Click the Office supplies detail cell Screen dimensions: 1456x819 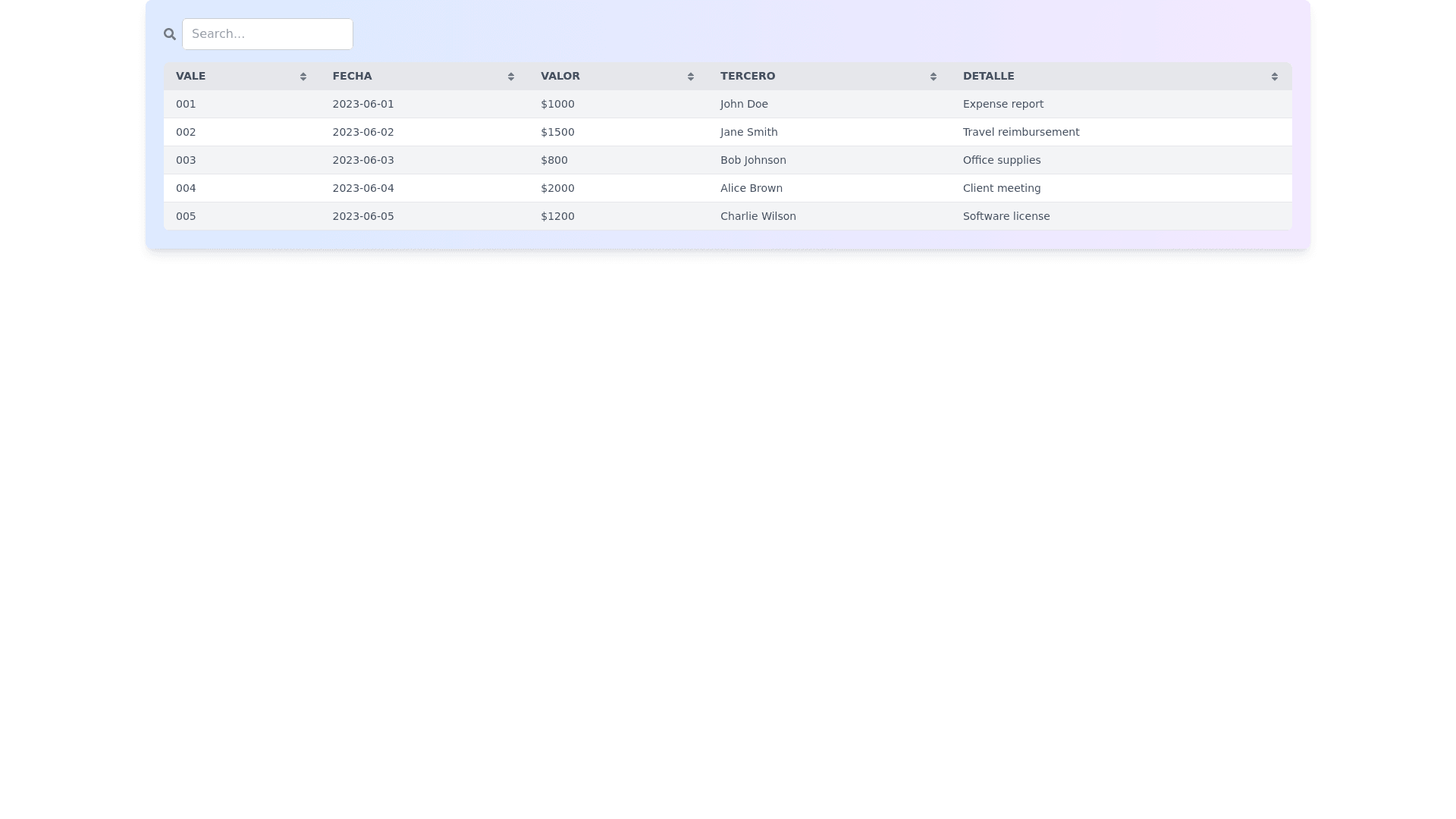(x=1001, y=160)
